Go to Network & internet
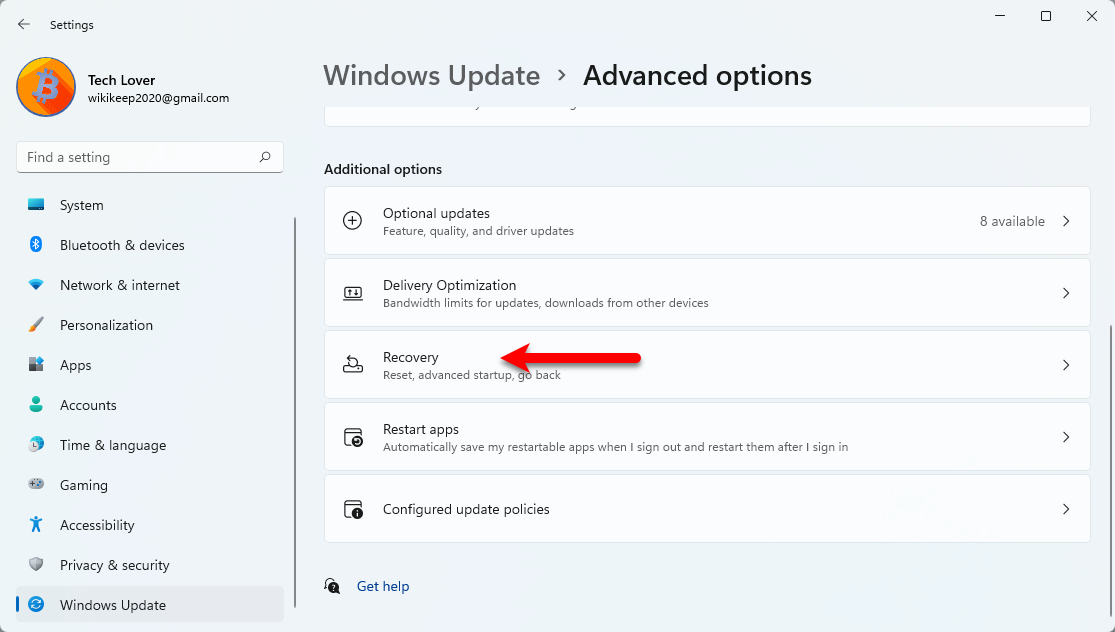The height and width of the screenshot is (632, 1115). (150, 285)
